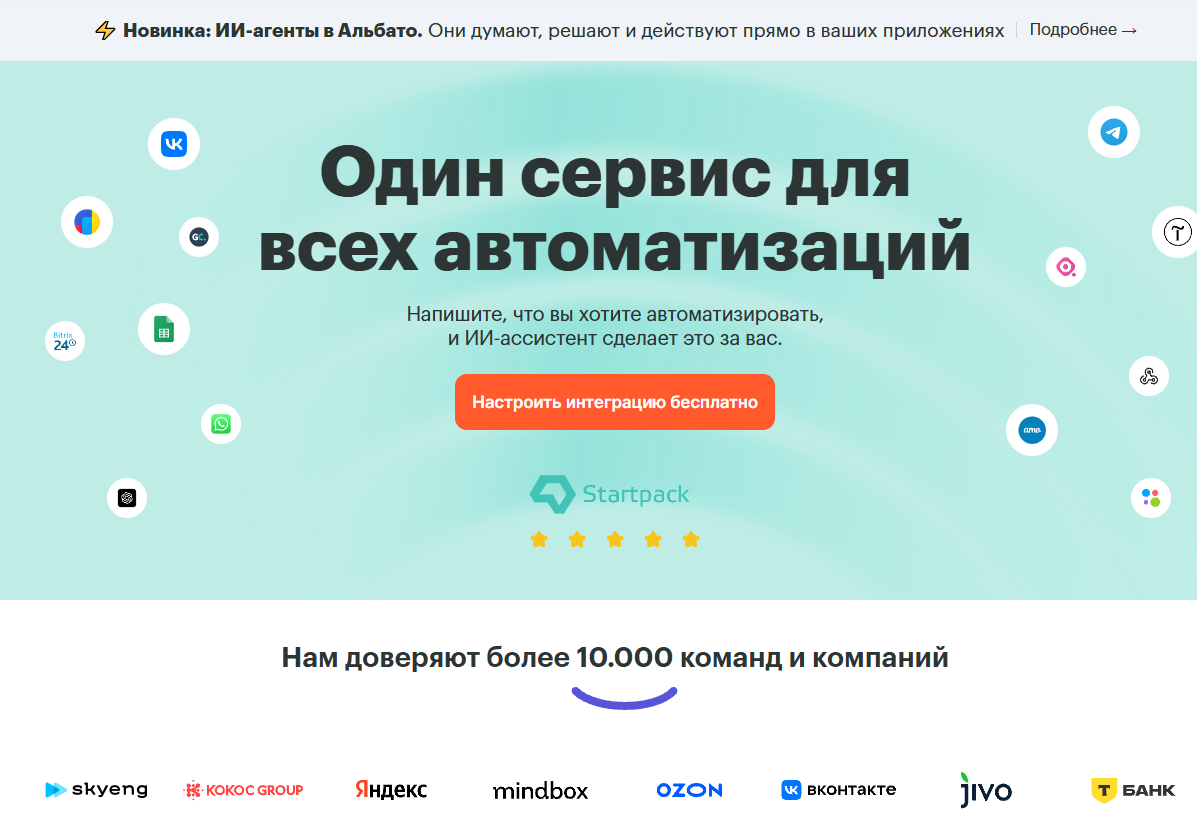
Task: Click the Kokoc Group logo
Action: point(244,790)
